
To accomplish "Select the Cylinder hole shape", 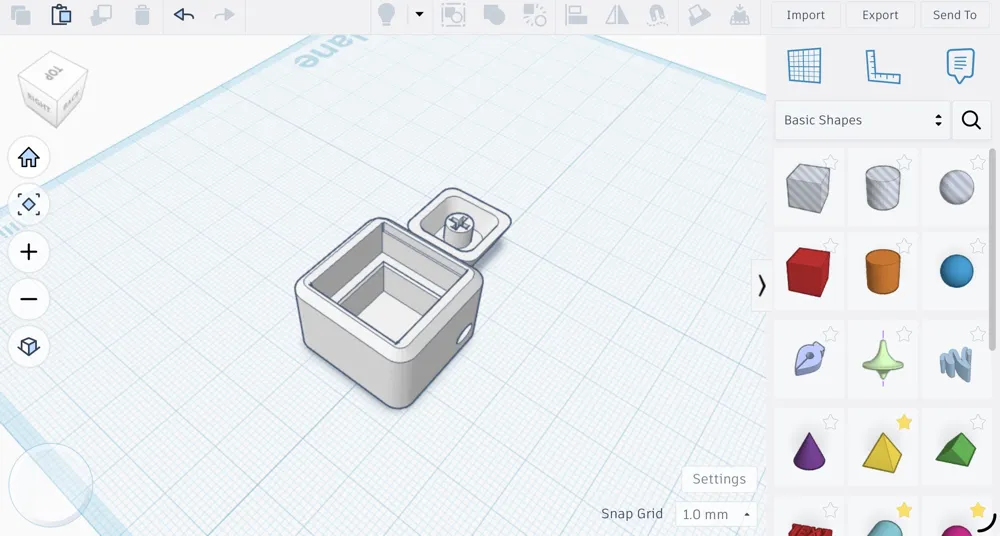I will [883, 188].
